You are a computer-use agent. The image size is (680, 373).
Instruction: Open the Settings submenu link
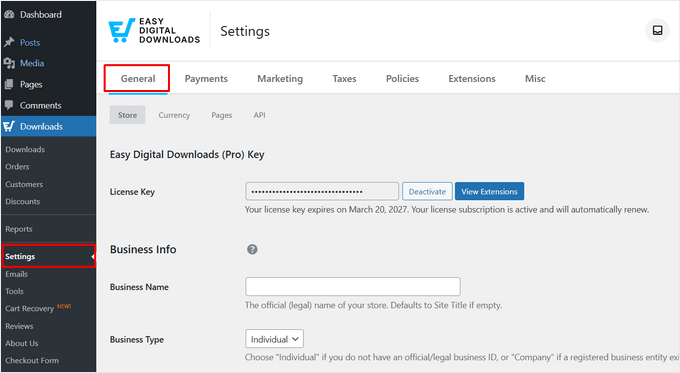coord(20,256)
